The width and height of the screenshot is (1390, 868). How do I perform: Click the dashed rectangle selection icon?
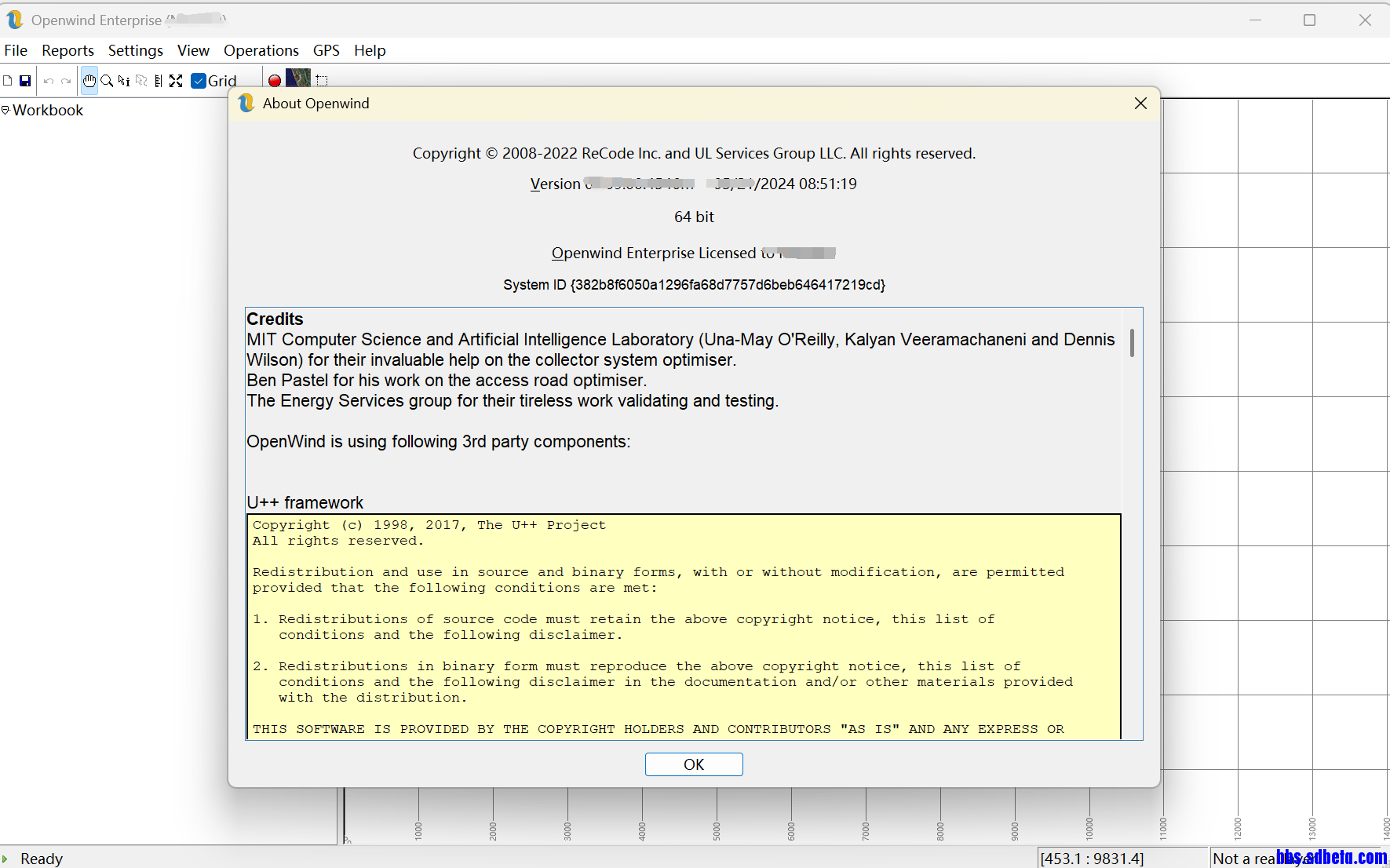coord(322,81)
